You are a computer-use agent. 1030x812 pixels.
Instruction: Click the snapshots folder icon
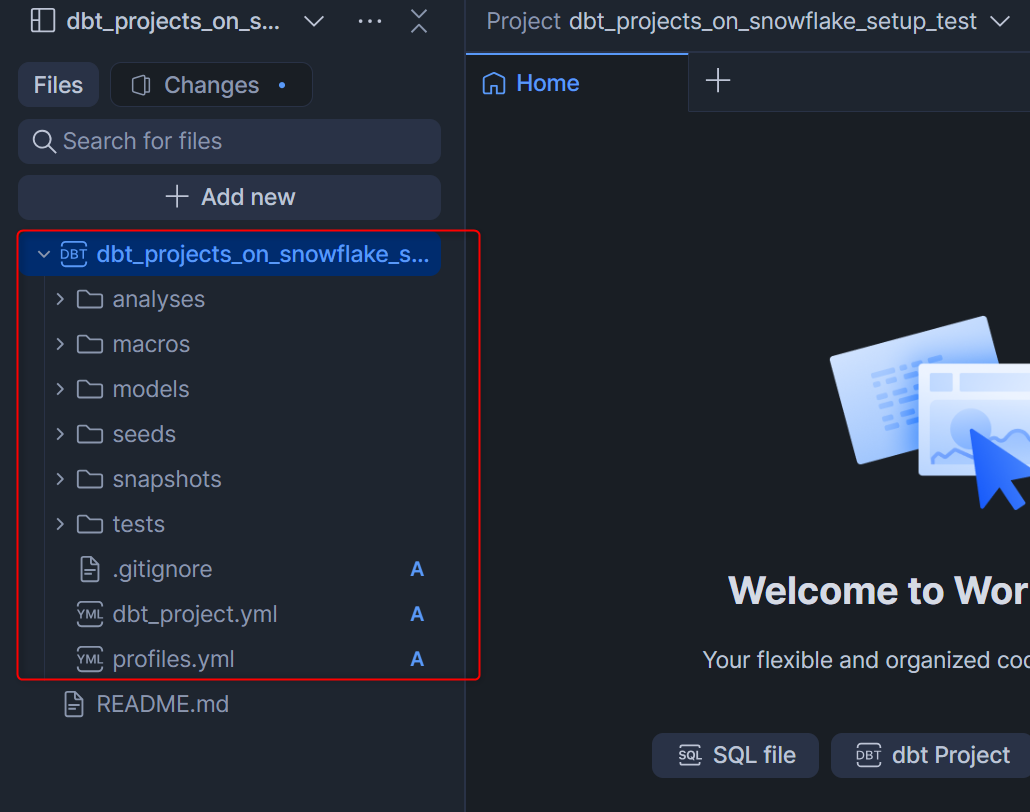point(90,480)
